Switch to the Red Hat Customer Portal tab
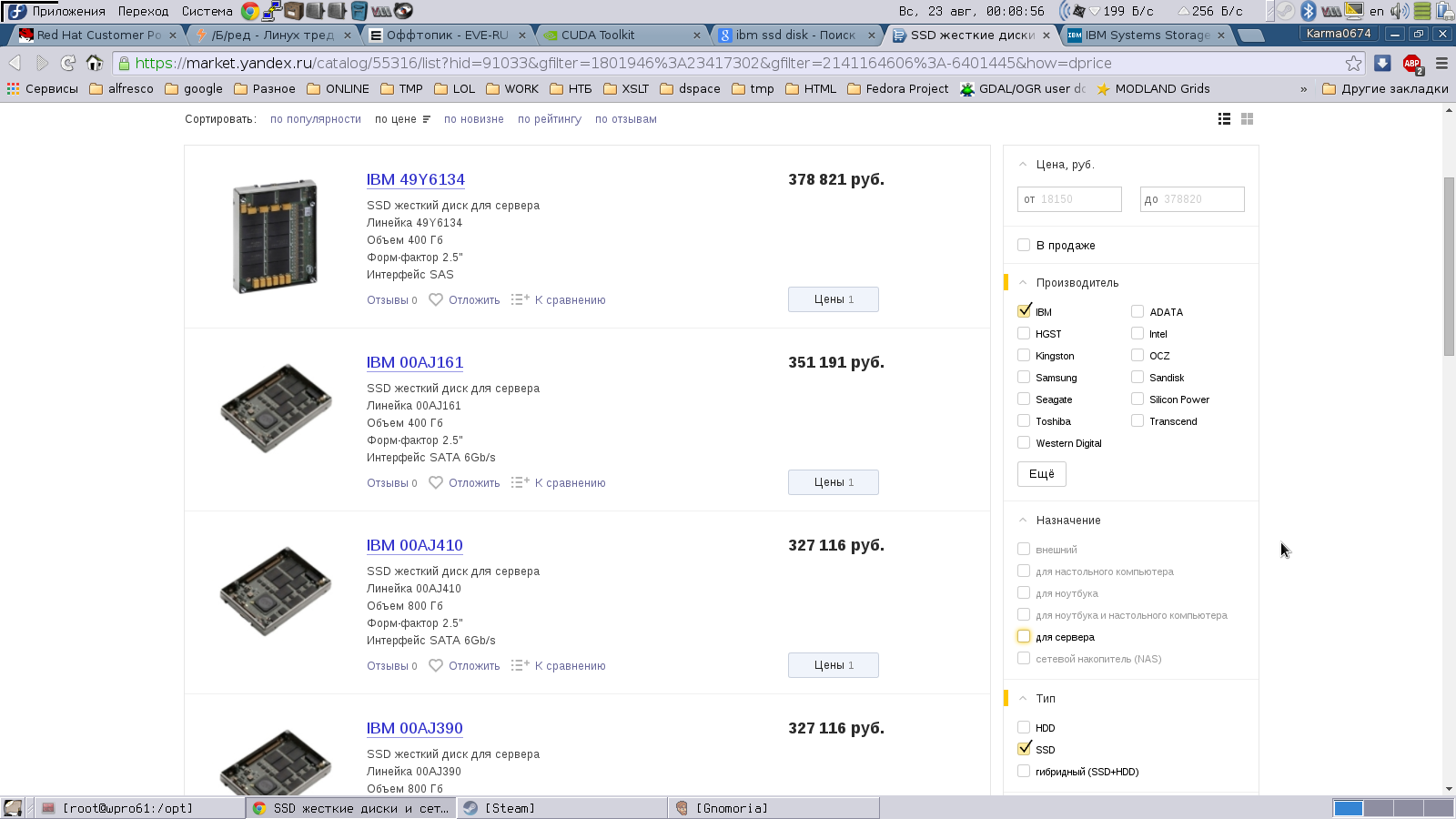The height and width of the screenshot is (819, 1456). tap(98, 35)
